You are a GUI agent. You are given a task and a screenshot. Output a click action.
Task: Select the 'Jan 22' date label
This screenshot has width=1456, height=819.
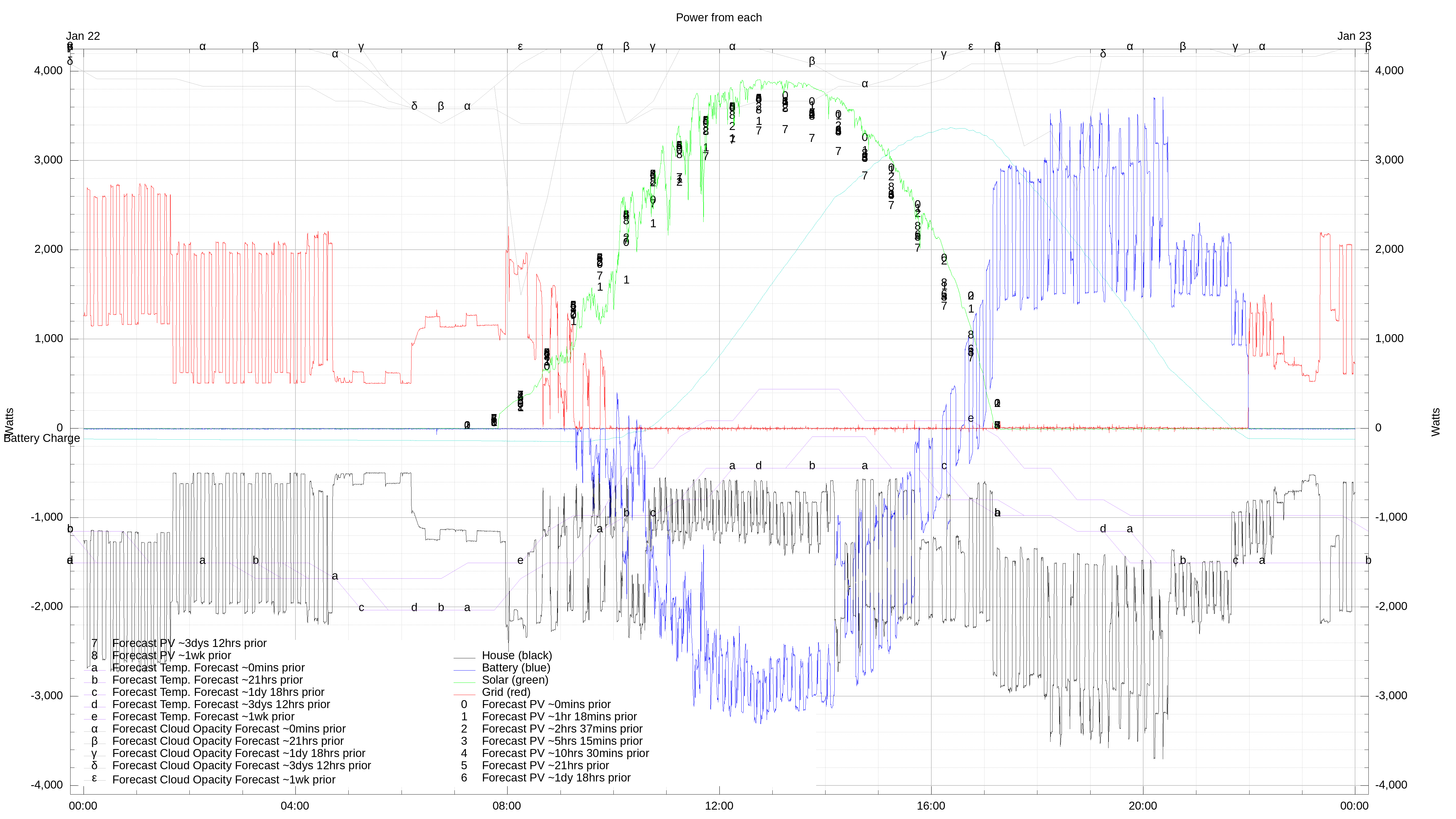[x=83, y=36]
